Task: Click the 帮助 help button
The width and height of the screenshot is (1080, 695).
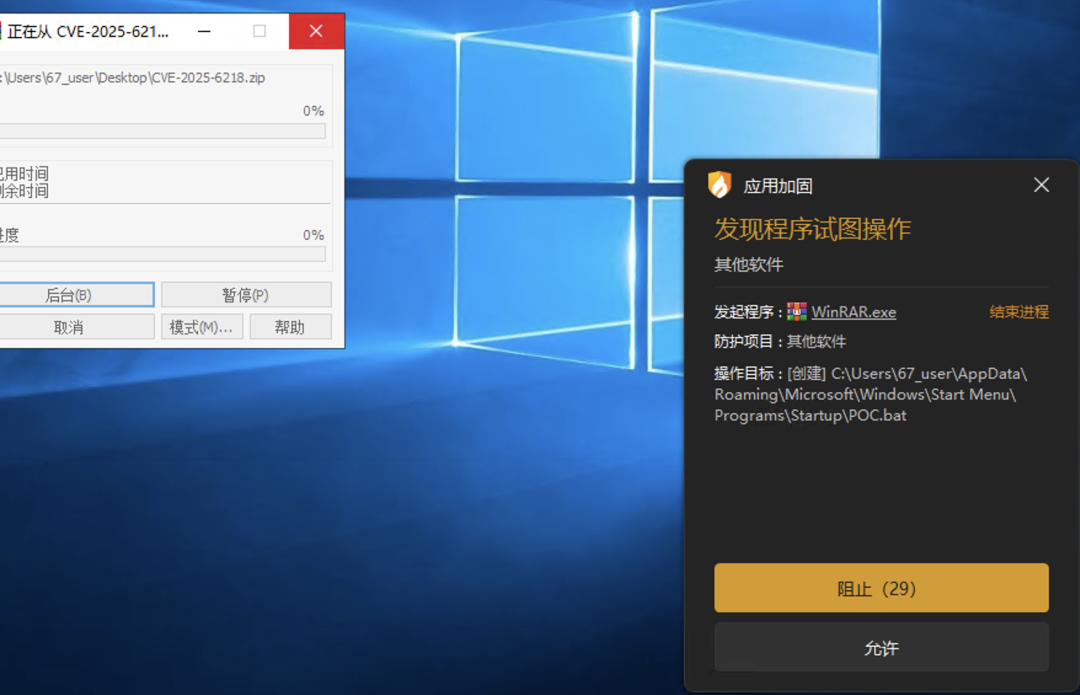Action: click(x=290, y=327)
